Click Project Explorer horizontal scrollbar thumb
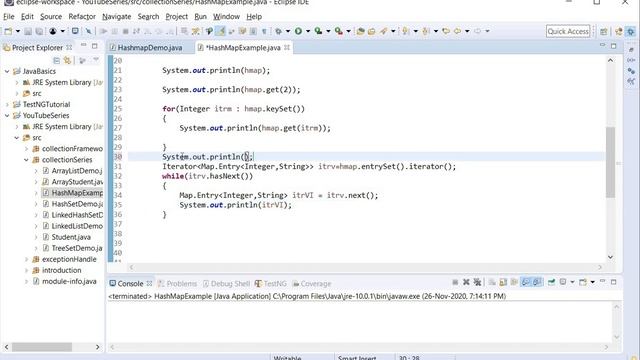 [42, 347]
